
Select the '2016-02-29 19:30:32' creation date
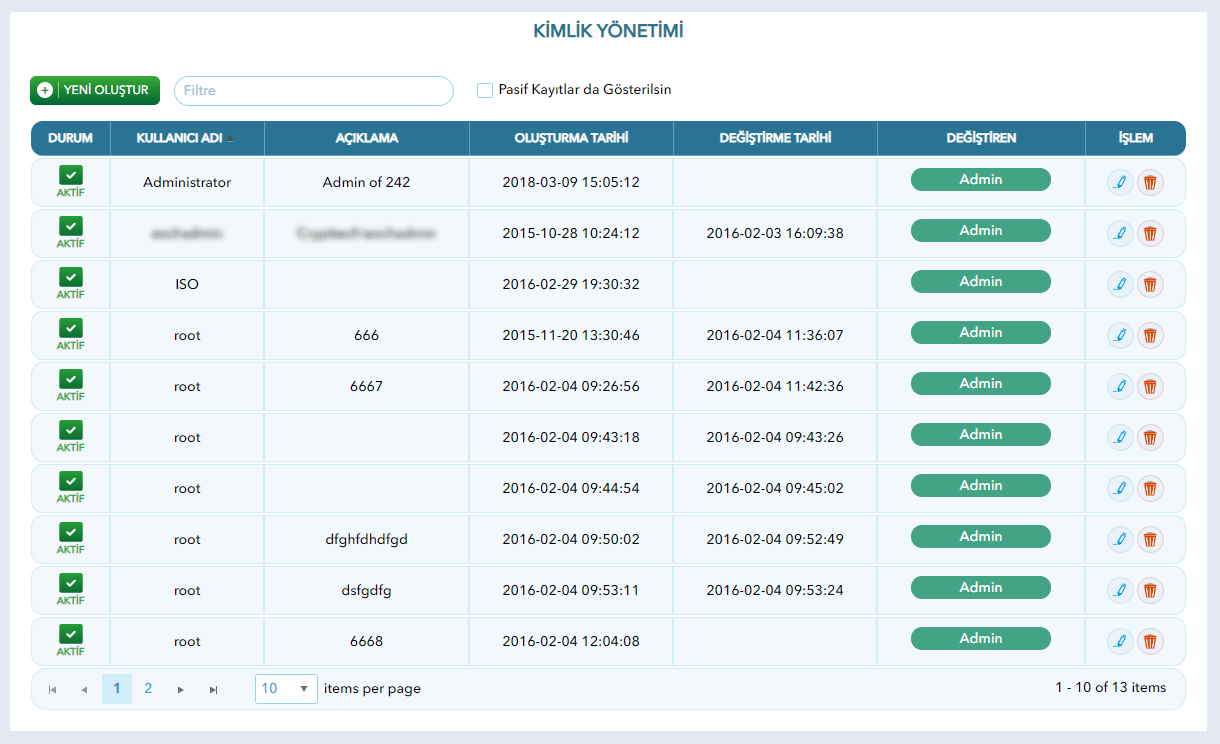pos(571,285)
